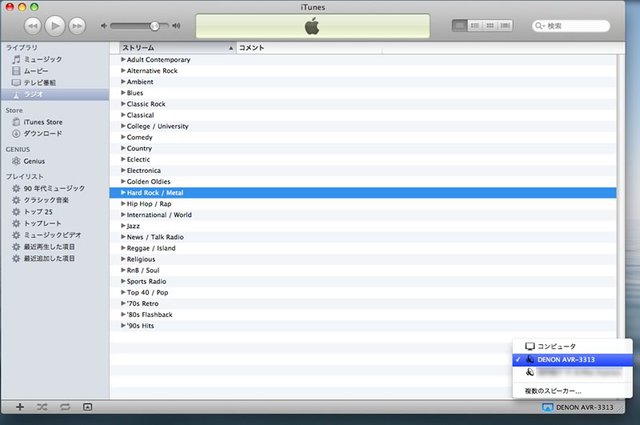This screenshot has width=640, height=425.
Task: Switch to Cover Flow view mode
Action: pos(505,26)
